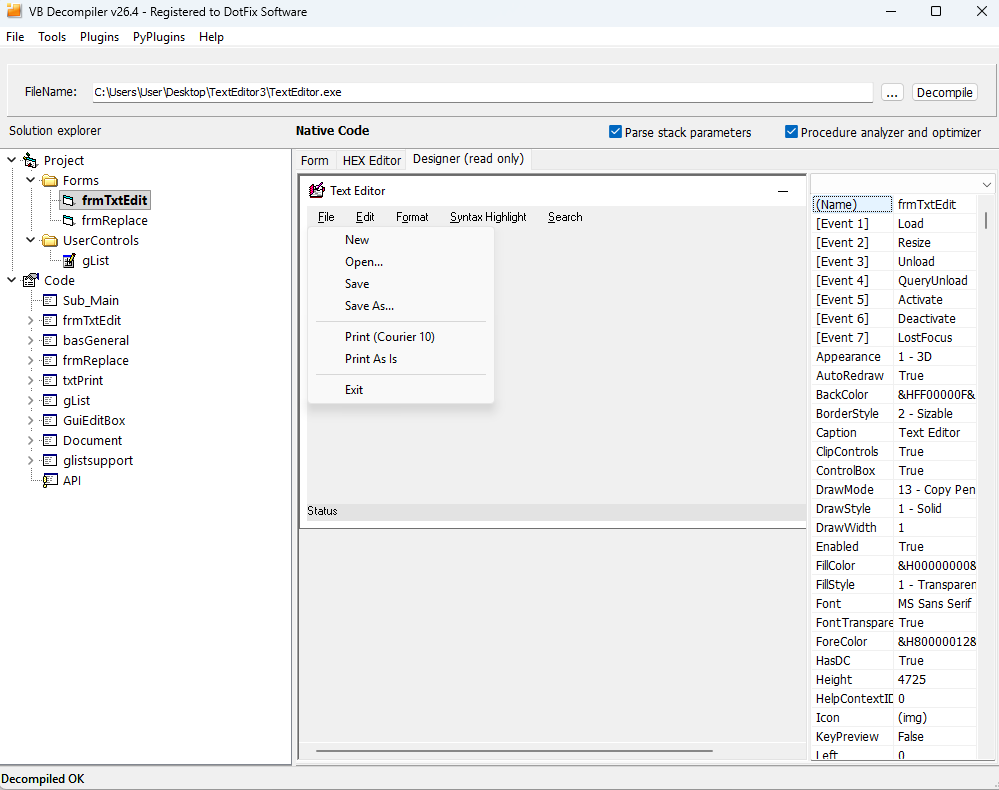Collapse the UserControls folder node

pyautogui.click(x=31, y=240)
